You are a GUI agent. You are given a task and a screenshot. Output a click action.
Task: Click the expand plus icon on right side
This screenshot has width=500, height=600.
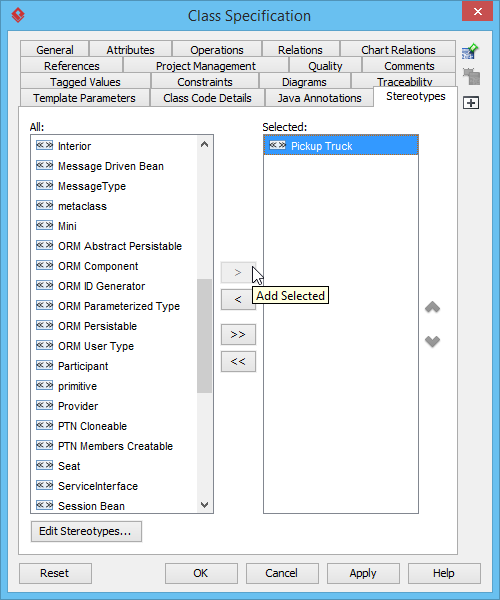471,103
